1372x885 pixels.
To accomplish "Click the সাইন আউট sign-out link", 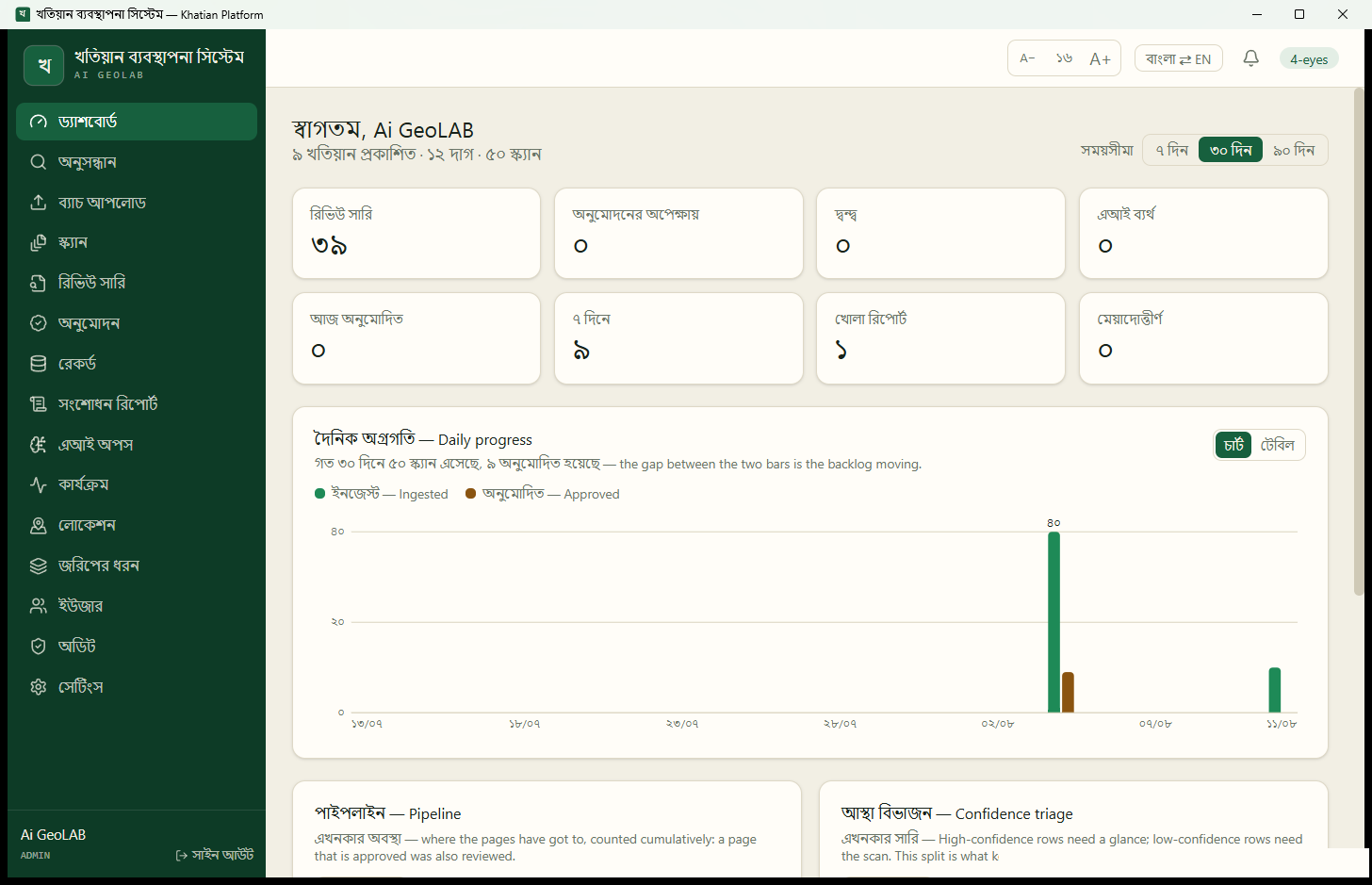I will click(x=215, y=855).
